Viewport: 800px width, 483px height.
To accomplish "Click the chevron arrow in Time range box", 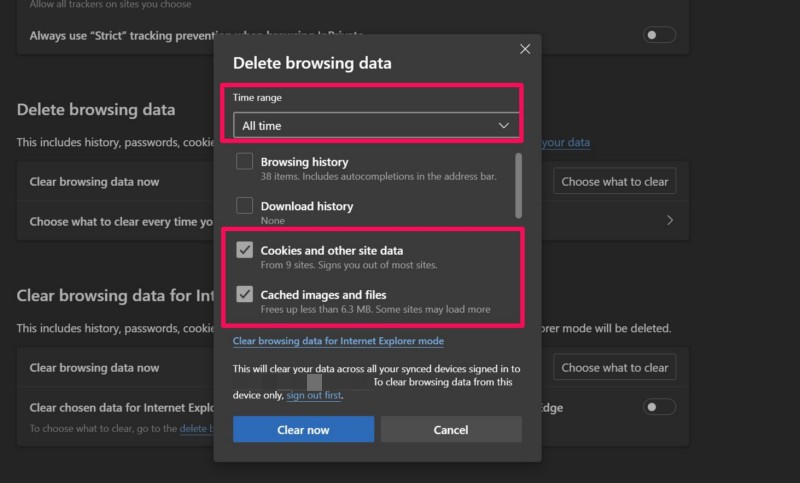I will click(504, 126).
